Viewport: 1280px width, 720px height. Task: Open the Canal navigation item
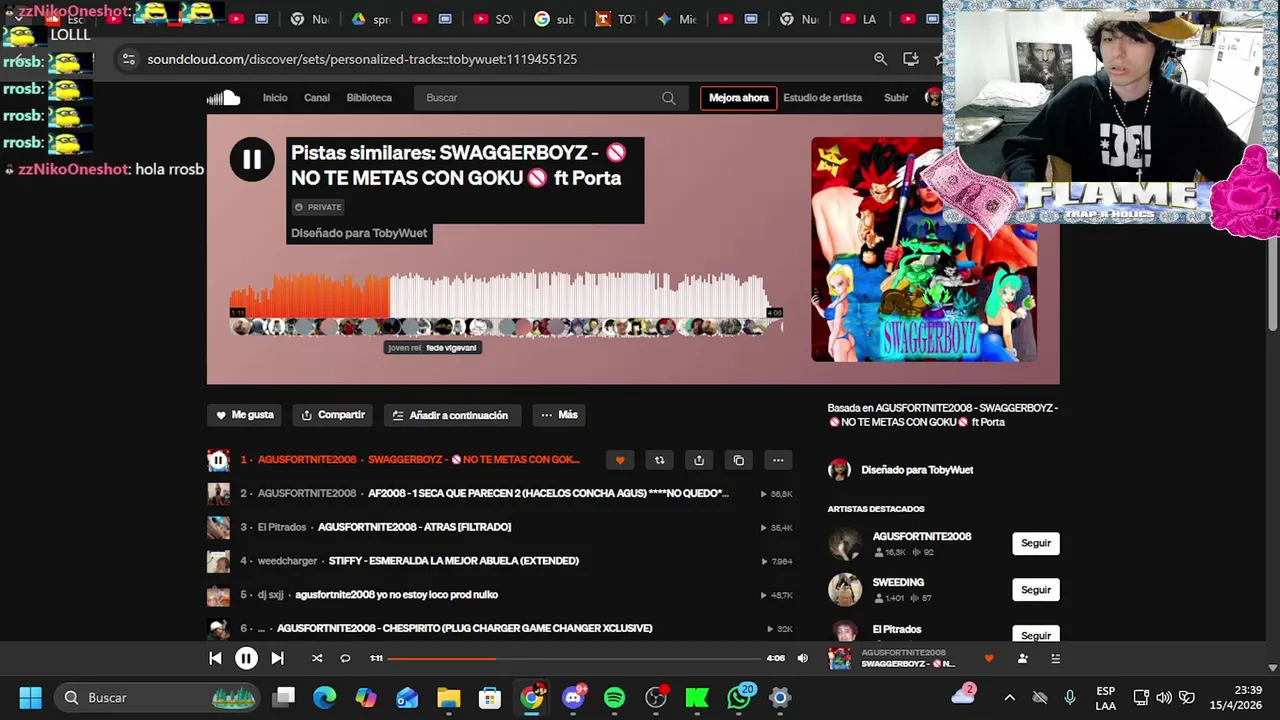pos(317,98)
